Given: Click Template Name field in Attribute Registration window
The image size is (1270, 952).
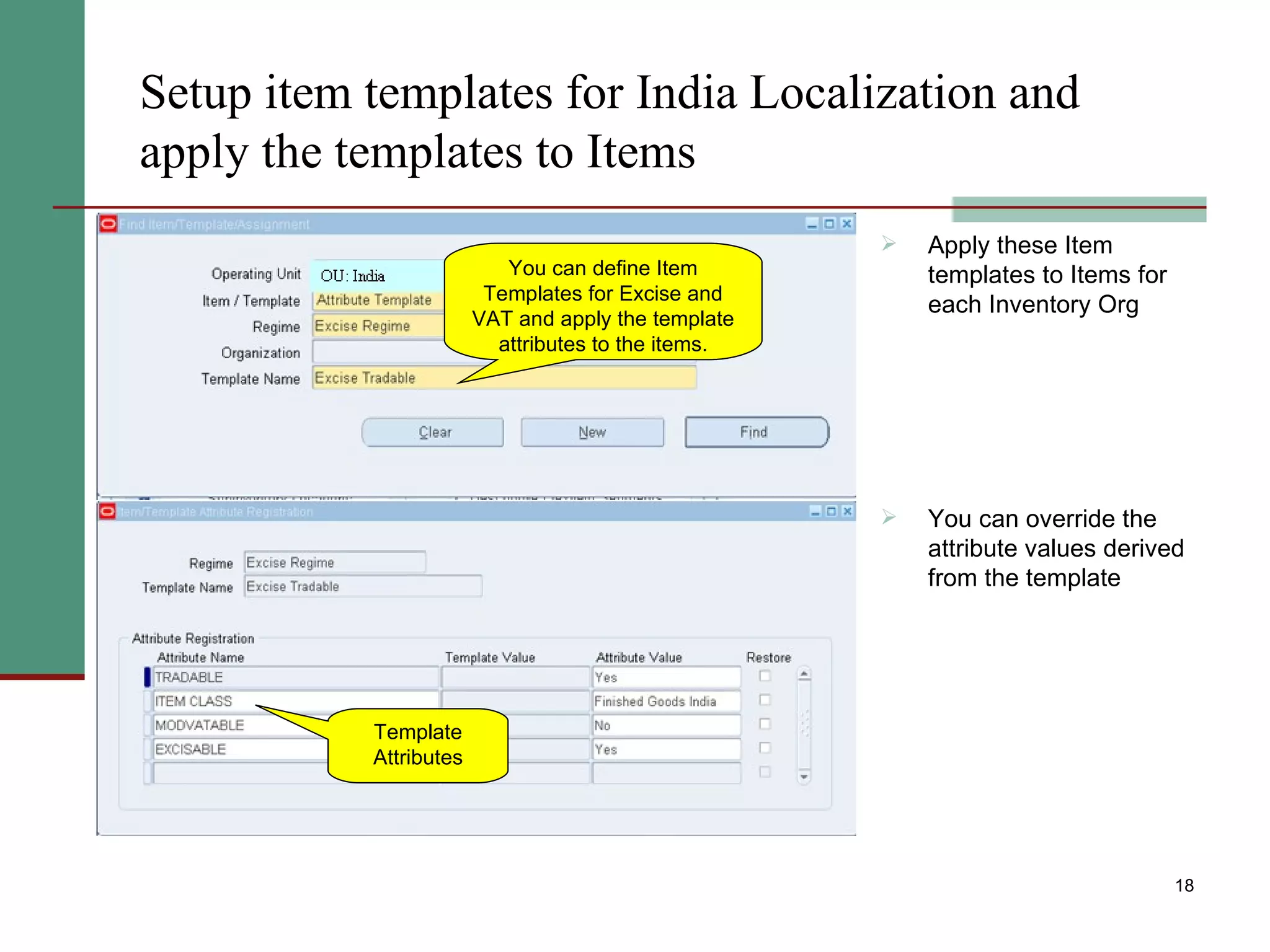Looking at the screenshot, I should tap(363, 586).
